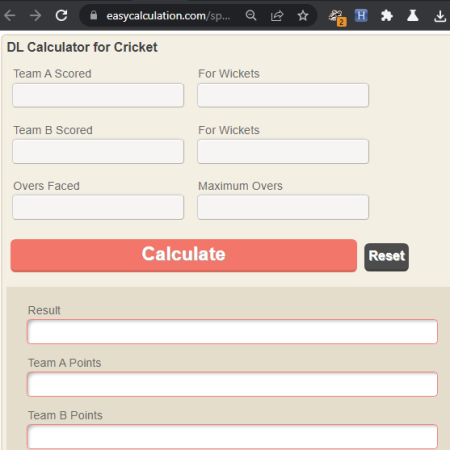Click Team B For Wickets field
This screenshot has width=450, height=450.
[x=283, y=151]
